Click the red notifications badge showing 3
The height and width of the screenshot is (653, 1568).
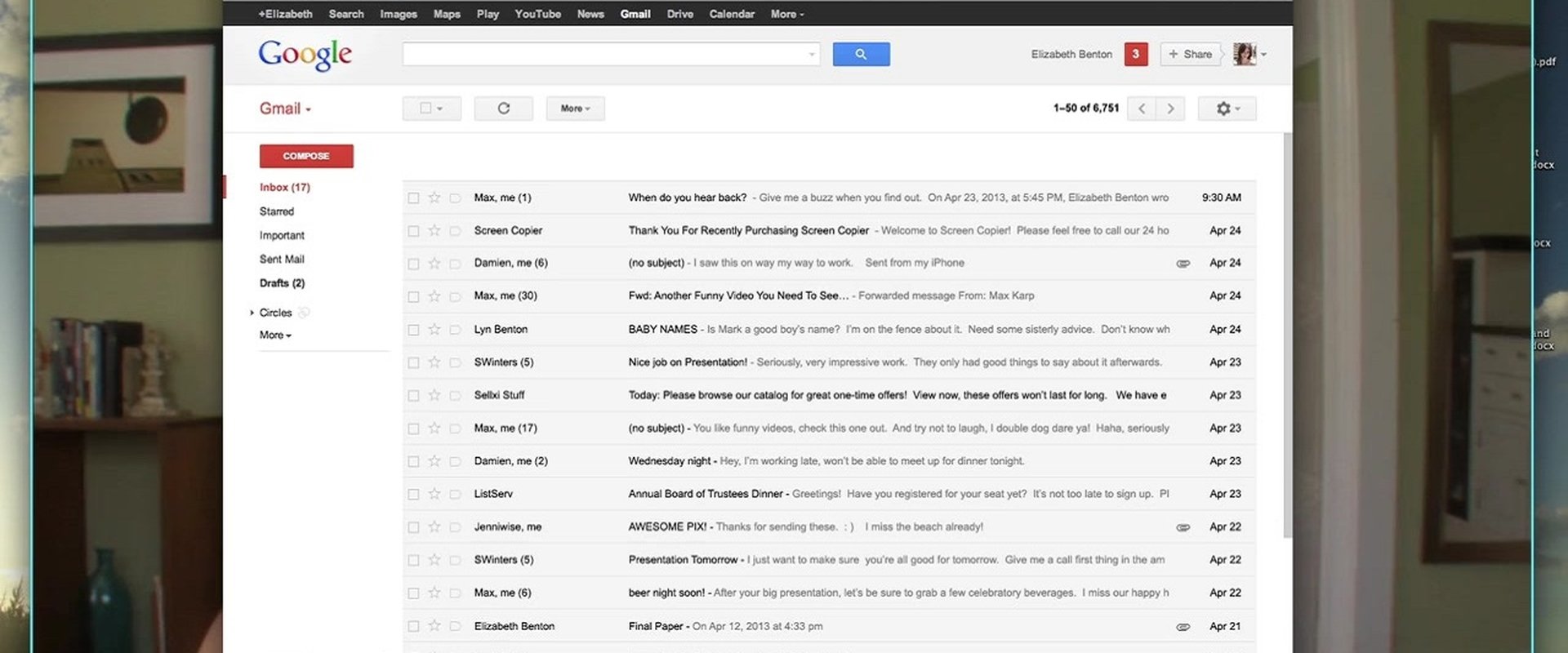(1136, 54)
